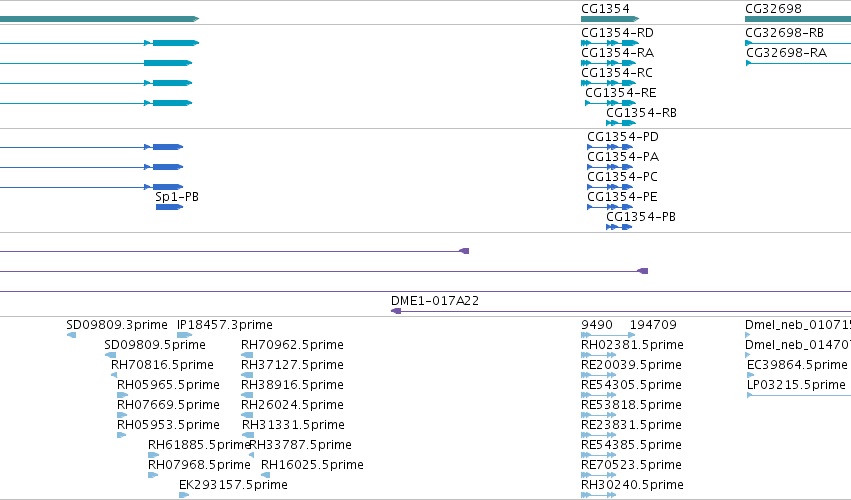The height and width of the screenshot is (500, 851).
Task: Click the CG1354-RD transcript label
Action: click(x=617, y=33)
